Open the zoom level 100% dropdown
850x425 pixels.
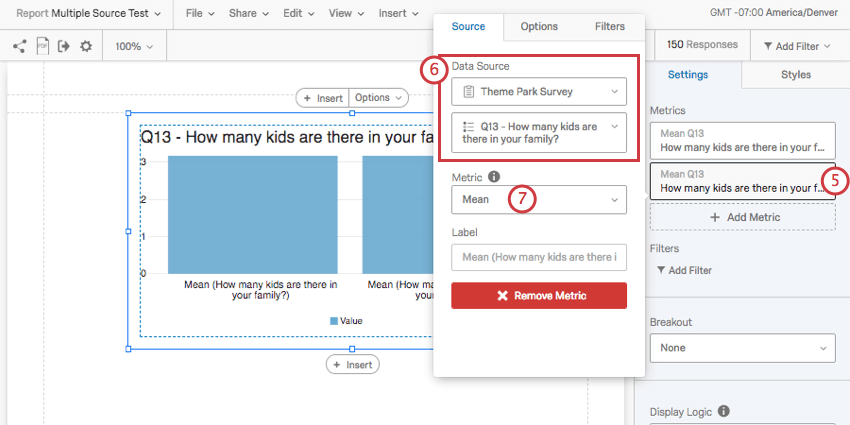click(134, 46)
